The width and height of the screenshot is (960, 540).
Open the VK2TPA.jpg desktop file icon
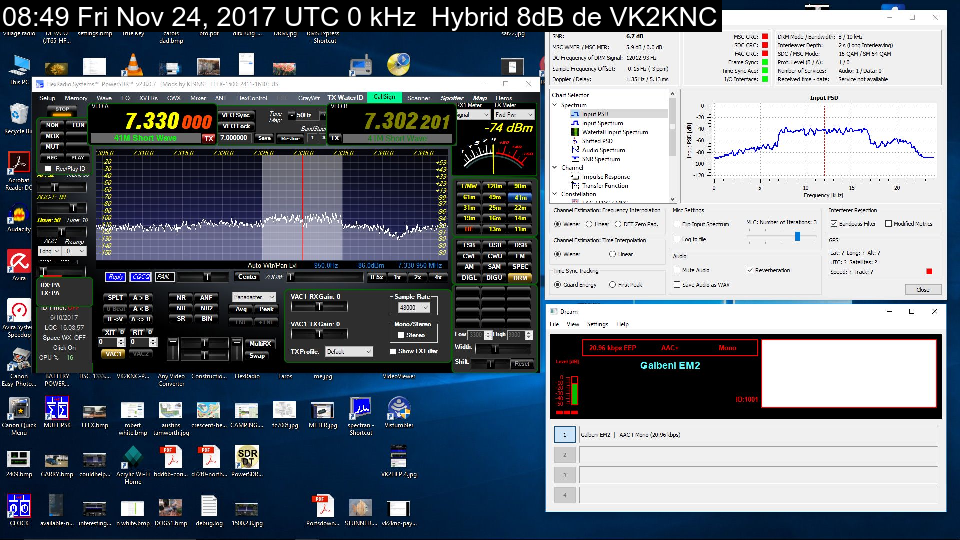[x=399, y=461]
